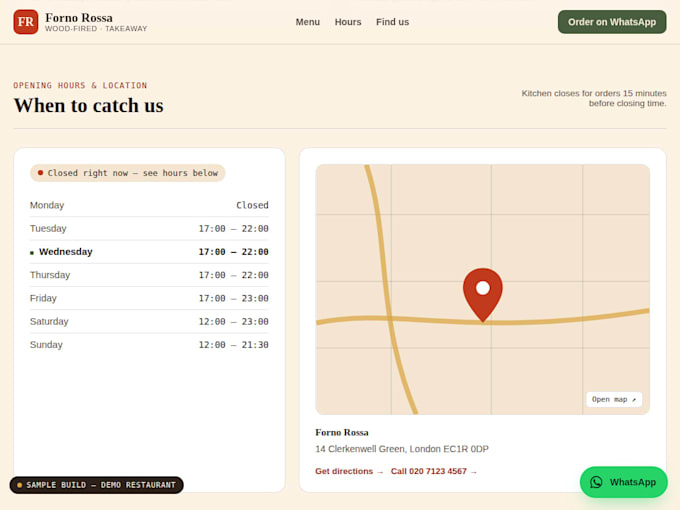
Task: Click Wednesday's bold 17:00 – 22:00 hours
Action: (x=233, y=252)
